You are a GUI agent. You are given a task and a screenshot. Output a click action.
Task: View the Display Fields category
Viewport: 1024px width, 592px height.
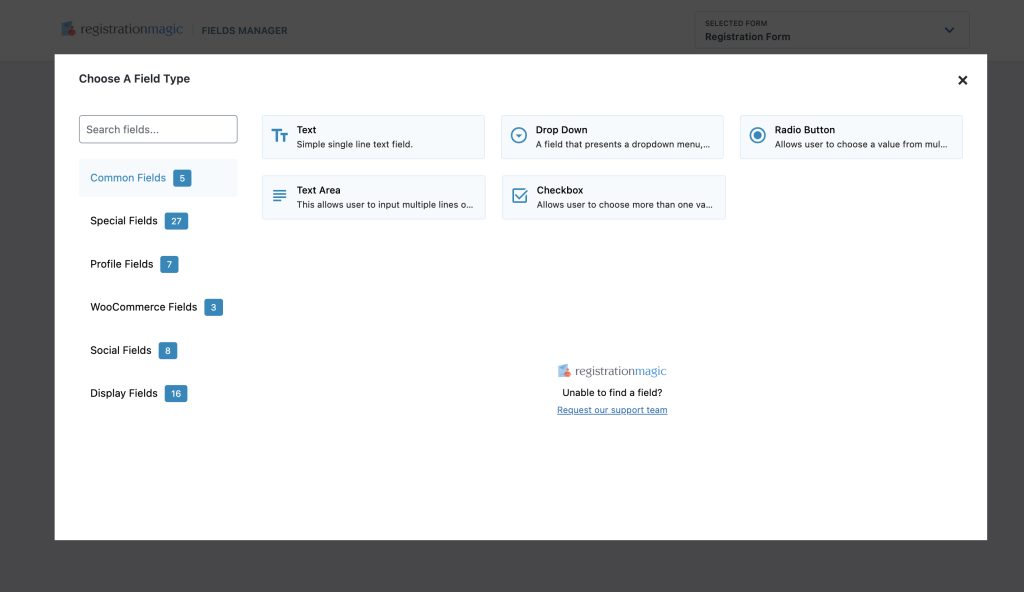pyautogui.click(x=124, y=393)
